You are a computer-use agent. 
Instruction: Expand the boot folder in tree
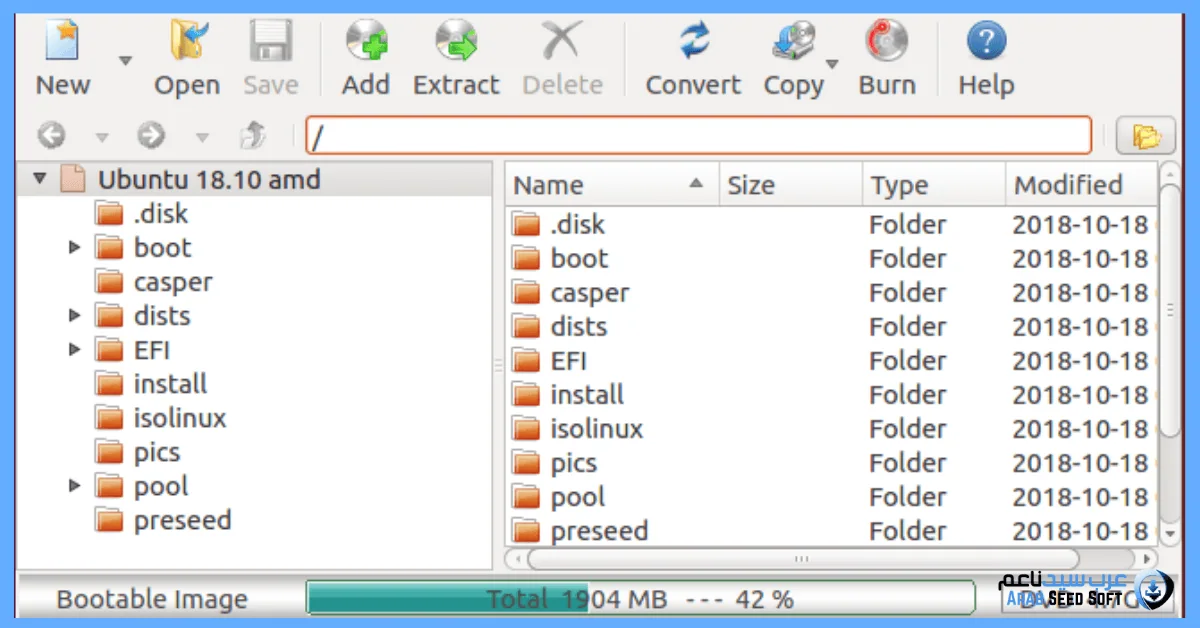click(x=75, y=247)
